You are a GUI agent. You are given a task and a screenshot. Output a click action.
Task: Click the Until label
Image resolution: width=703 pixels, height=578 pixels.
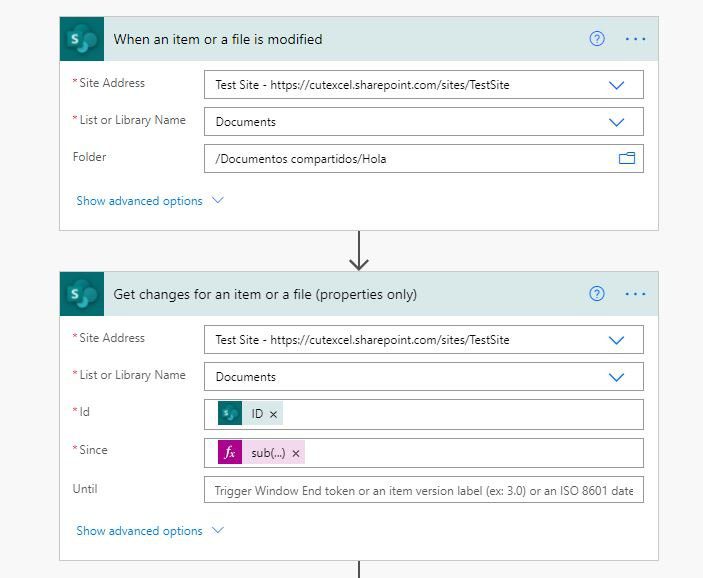click(85, 489)
